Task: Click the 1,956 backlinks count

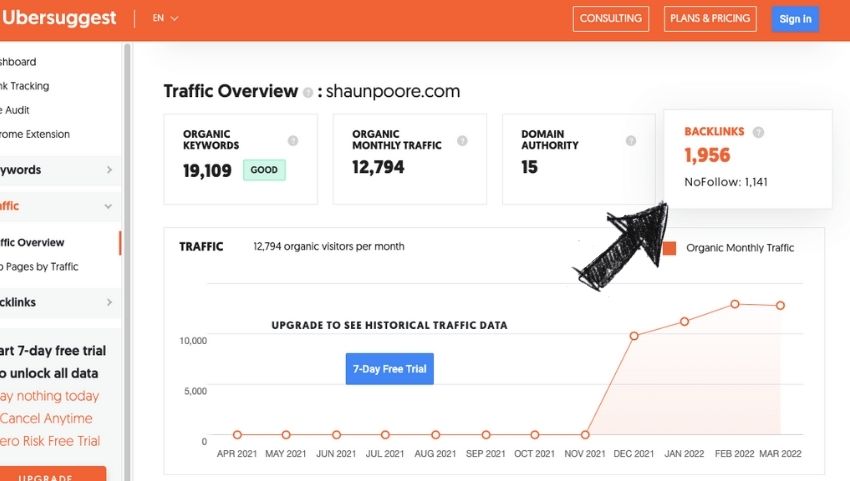Action: (x=707, y=155)
